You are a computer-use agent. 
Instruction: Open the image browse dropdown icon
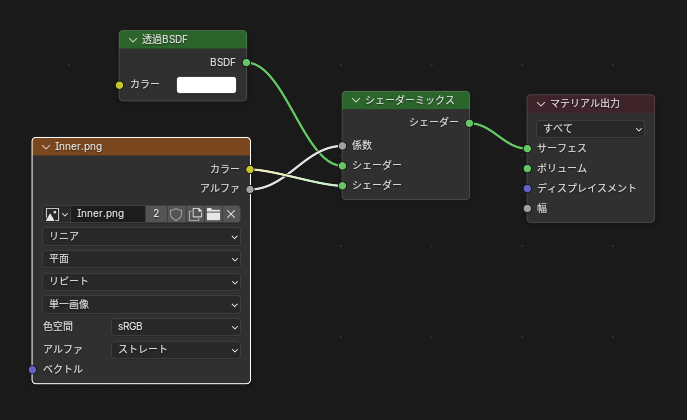(x=57, y=214)
